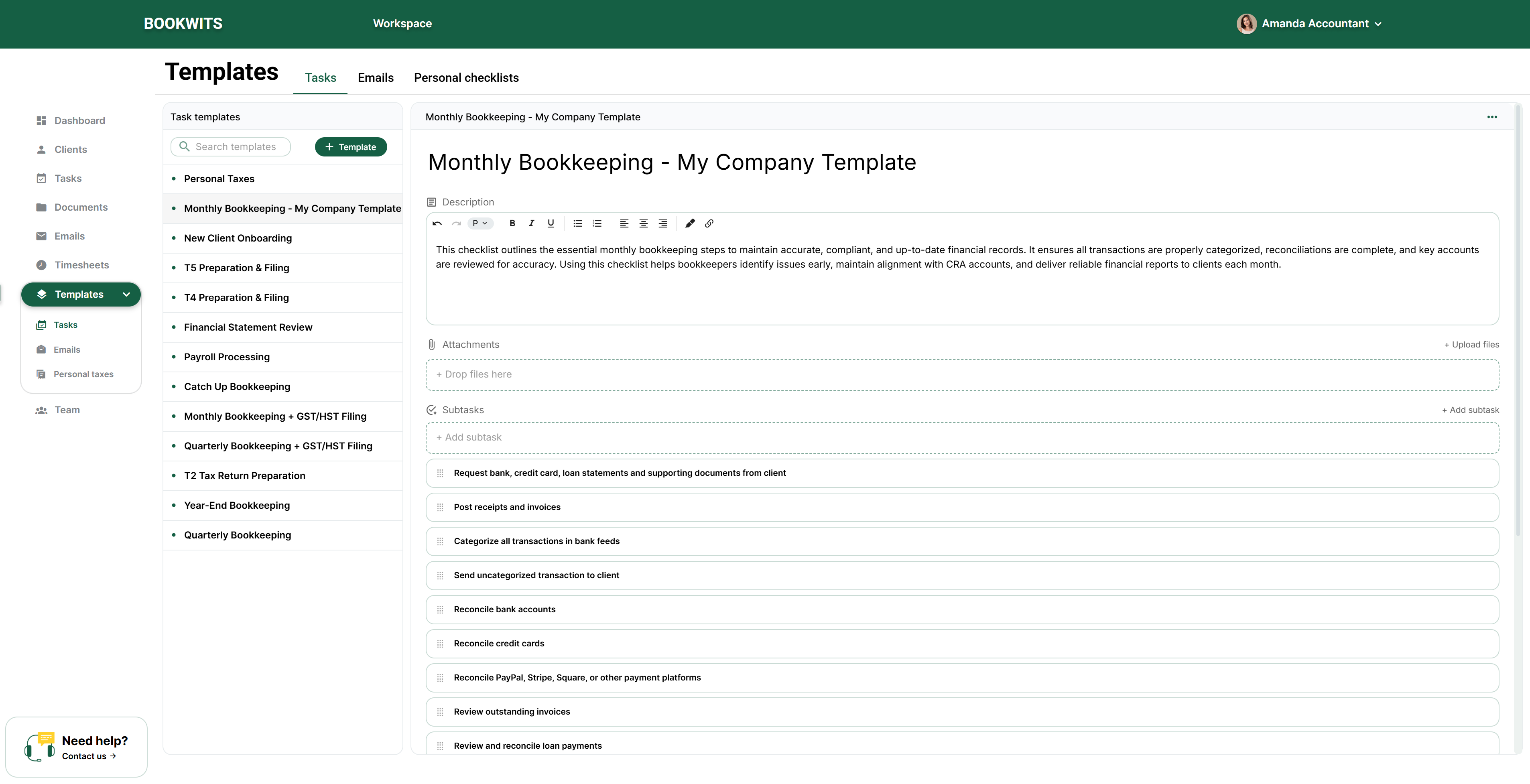This screenshot has width=1530, height=784.
Task: Align description text left
Action: pyautogui.click(x=624, y=223)
